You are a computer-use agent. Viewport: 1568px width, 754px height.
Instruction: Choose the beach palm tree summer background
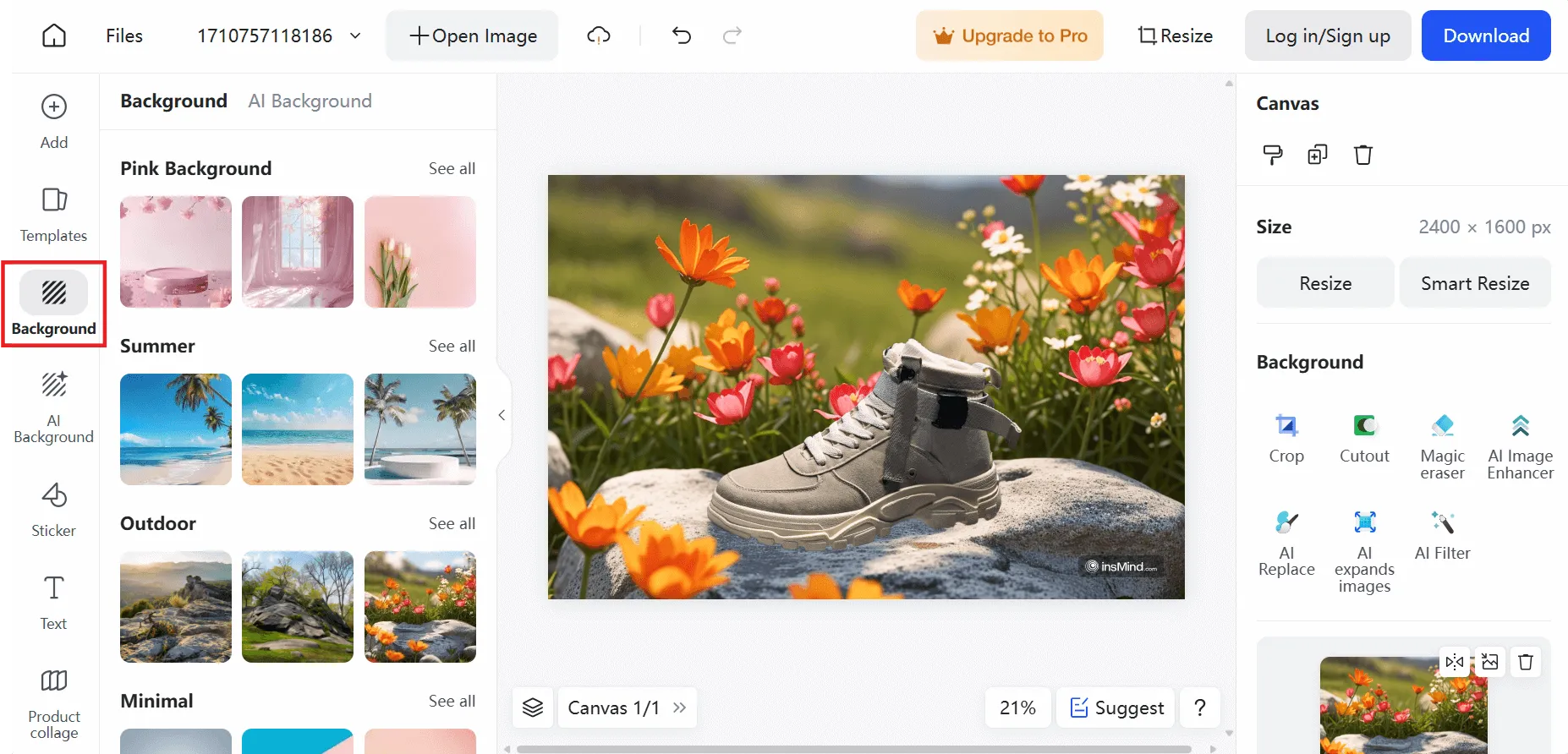click(176, 429)
